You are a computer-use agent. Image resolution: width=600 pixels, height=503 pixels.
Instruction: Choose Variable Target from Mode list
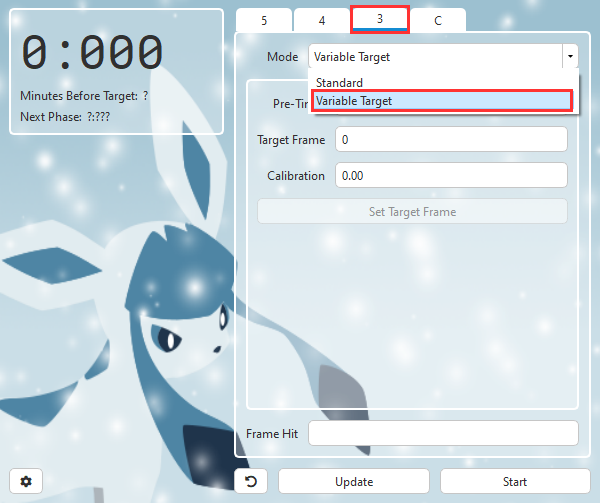[442, 101]
